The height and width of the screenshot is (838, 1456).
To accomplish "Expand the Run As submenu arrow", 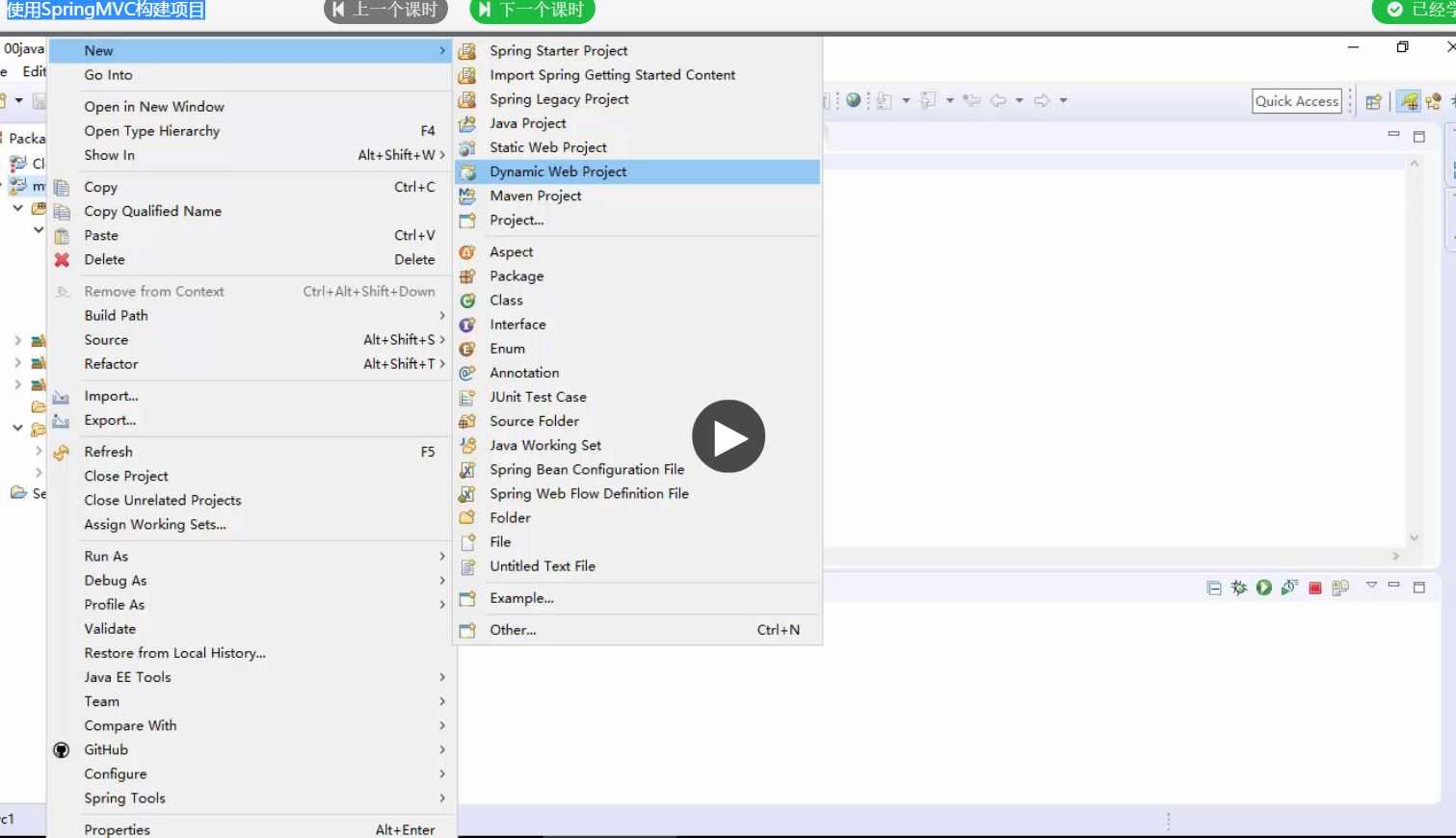I will click(442, 557).
